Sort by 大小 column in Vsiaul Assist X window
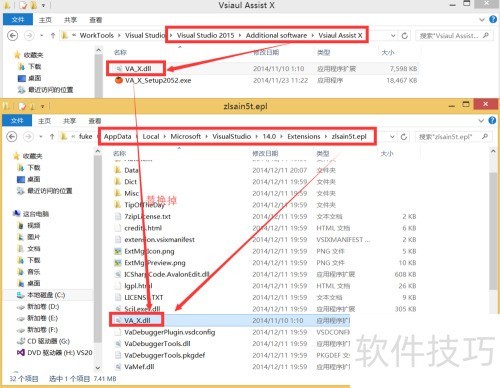Viewport: 500px width, 388px height. (x=388, y=52)
